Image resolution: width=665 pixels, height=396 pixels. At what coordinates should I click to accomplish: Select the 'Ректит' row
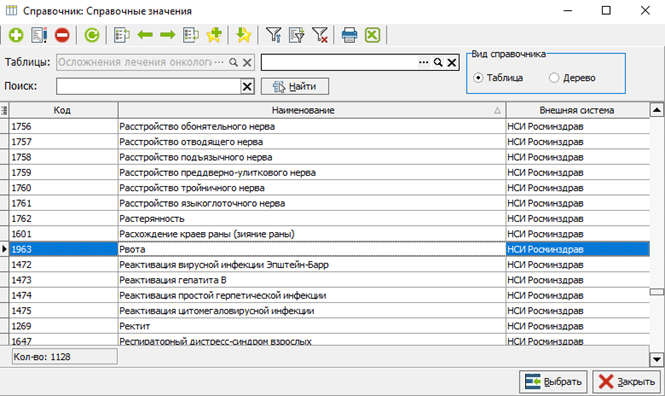point(312,326)
